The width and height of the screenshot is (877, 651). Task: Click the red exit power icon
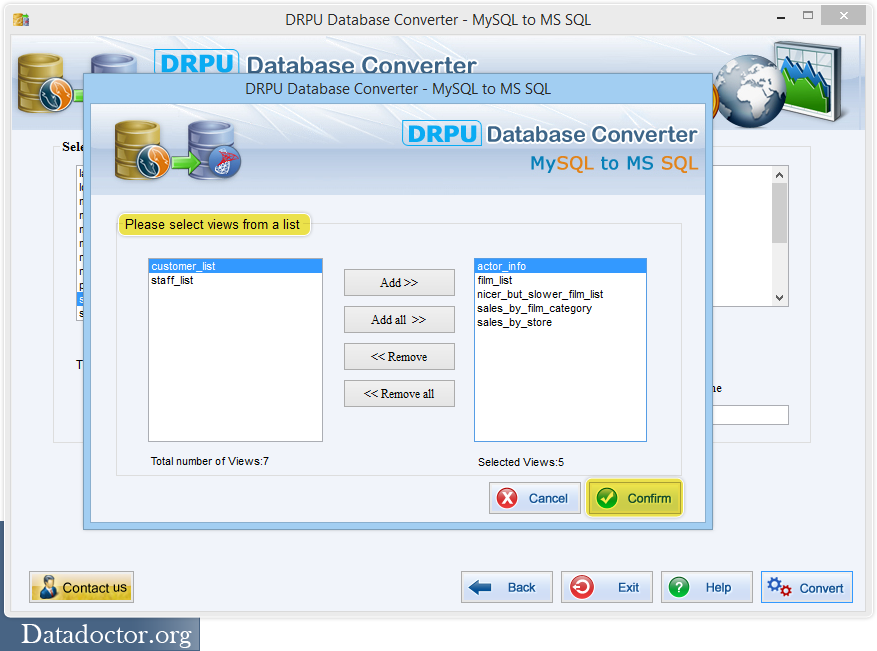pyautogui.click(x=582, y=587)
